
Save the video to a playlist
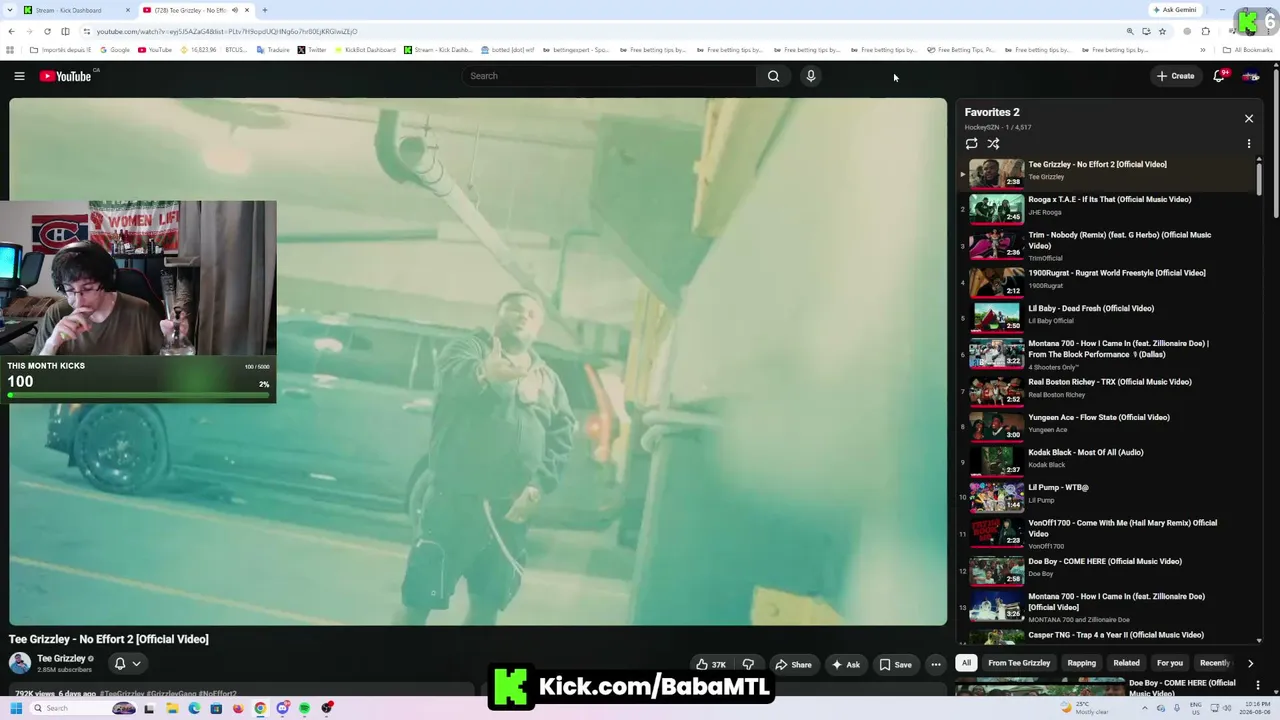[895, 664]
